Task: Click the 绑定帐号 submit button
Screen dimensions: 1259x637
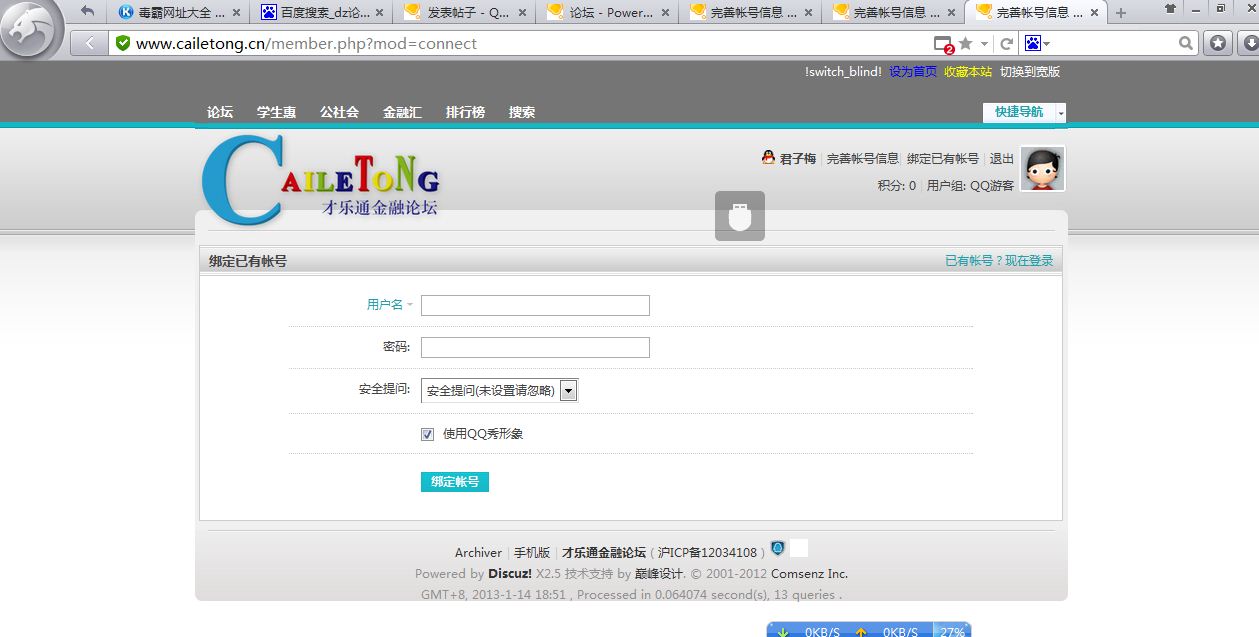Action: [455, 482]
